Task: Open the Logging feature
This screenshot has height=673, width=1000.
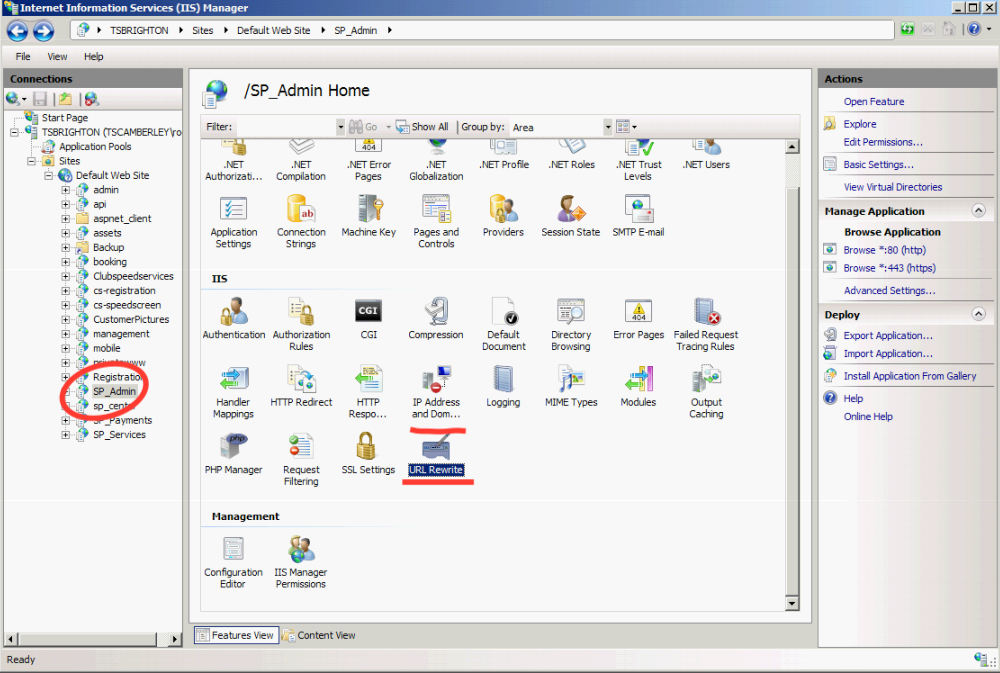Action: (503, 387)
